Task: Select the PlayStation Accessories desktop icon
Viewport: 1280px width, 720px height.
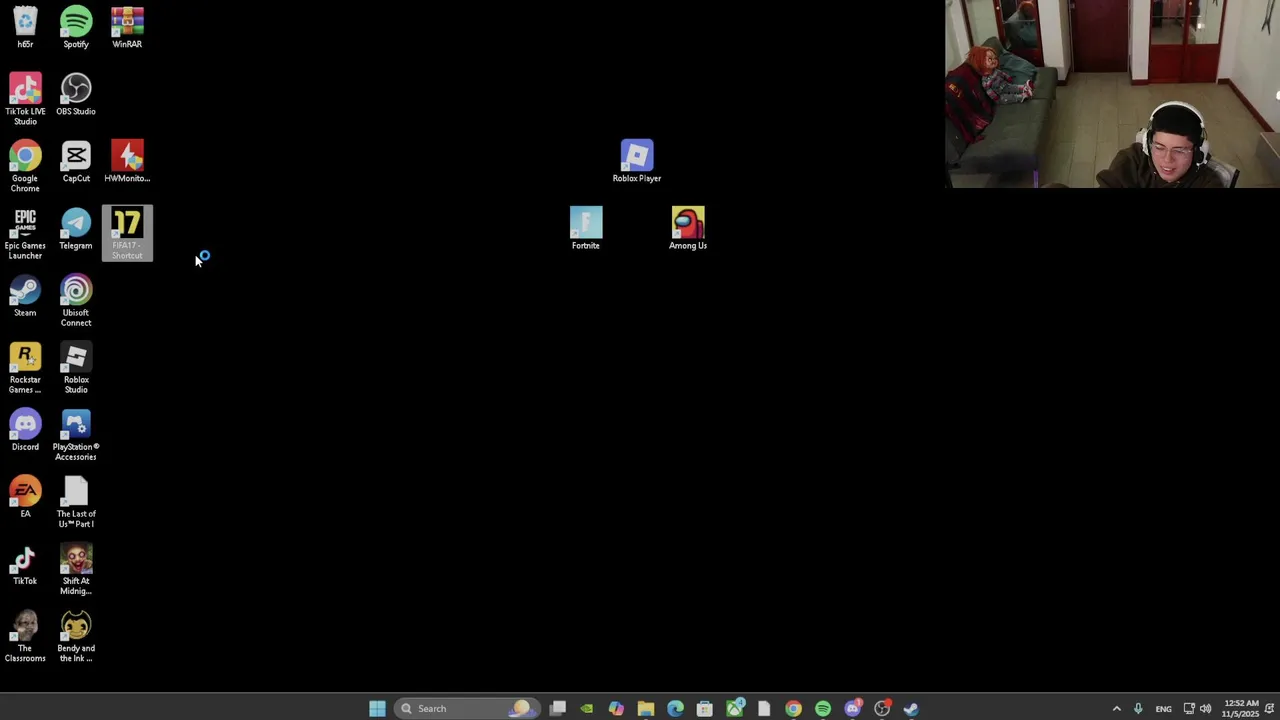Action: [76, 434]
